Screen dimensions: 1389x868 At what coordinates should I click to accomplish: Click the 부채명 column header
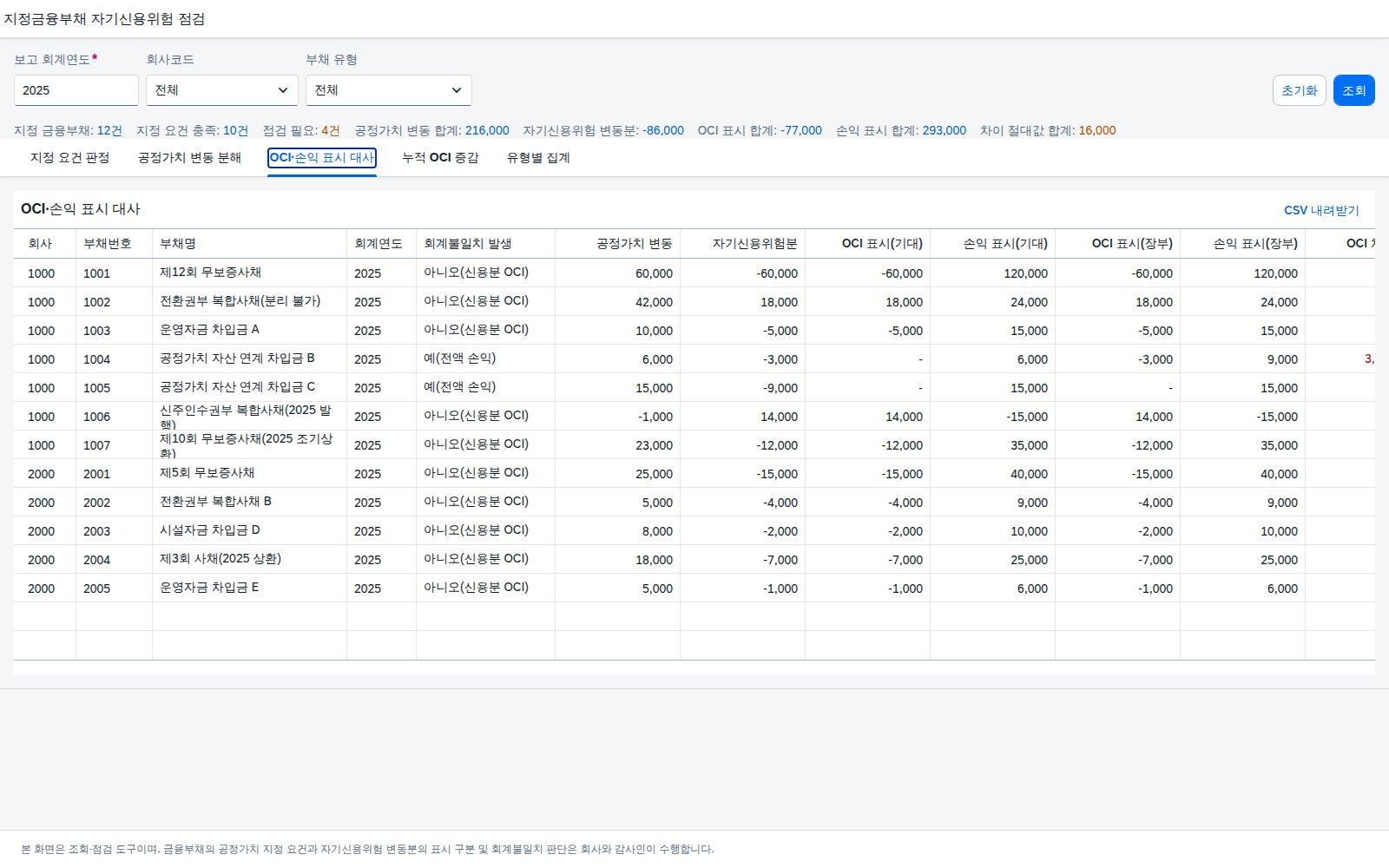pyautogui.click(x=250, y=244)
